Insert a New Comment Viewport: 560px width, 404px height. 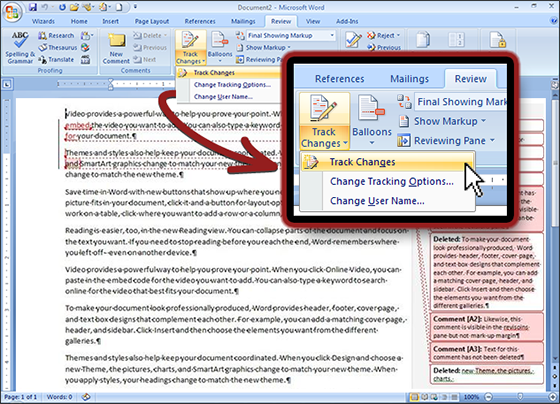point(116,48)
